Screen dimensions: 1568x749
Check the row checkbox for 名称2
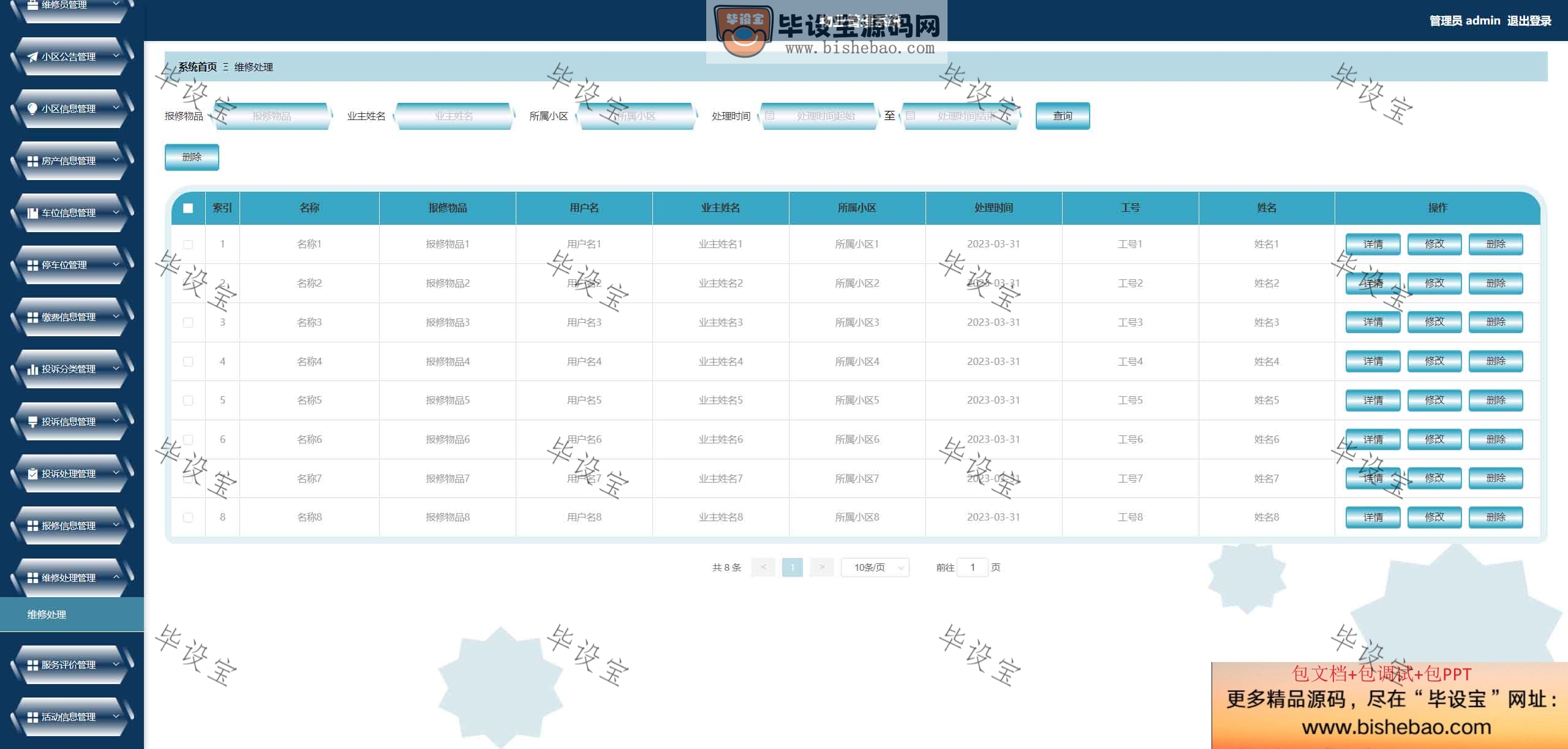[x=188, y=283]
